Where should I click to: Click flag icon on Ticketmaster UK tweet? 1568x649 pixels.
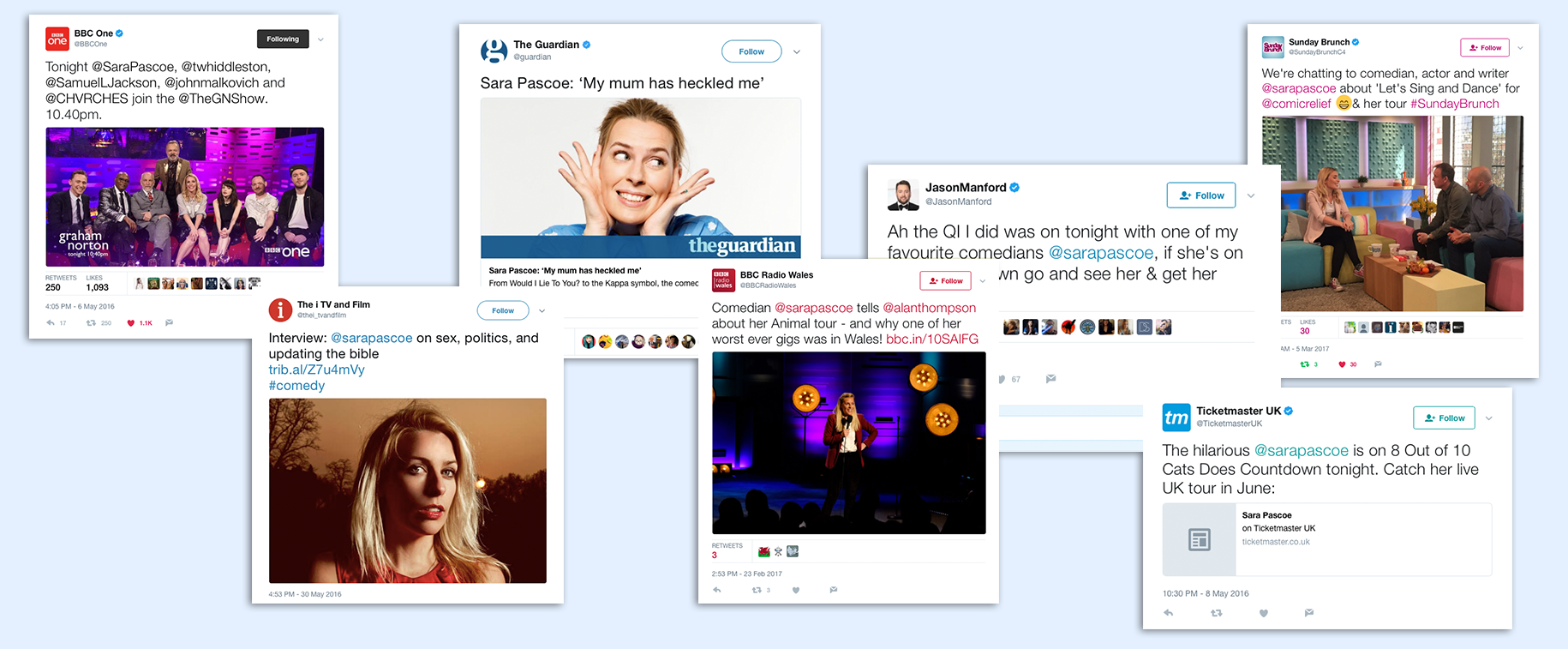point(1309,613)
